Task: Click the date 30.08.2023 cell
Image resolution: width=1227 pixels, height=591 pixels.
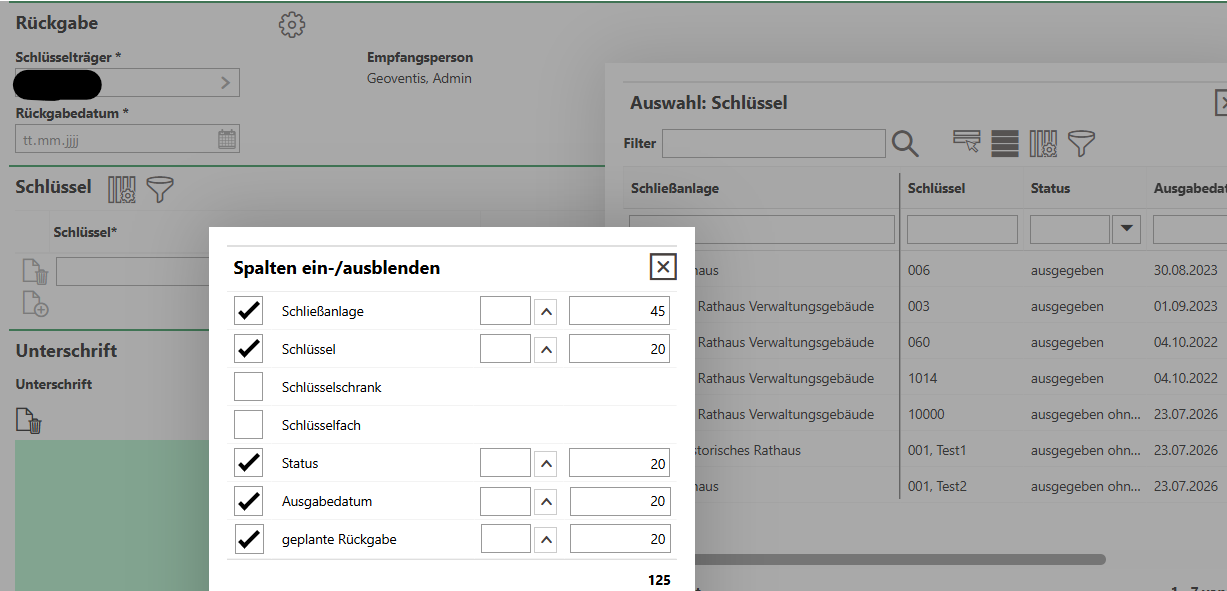Action: pyautogui.click(x=1186, y=270)
